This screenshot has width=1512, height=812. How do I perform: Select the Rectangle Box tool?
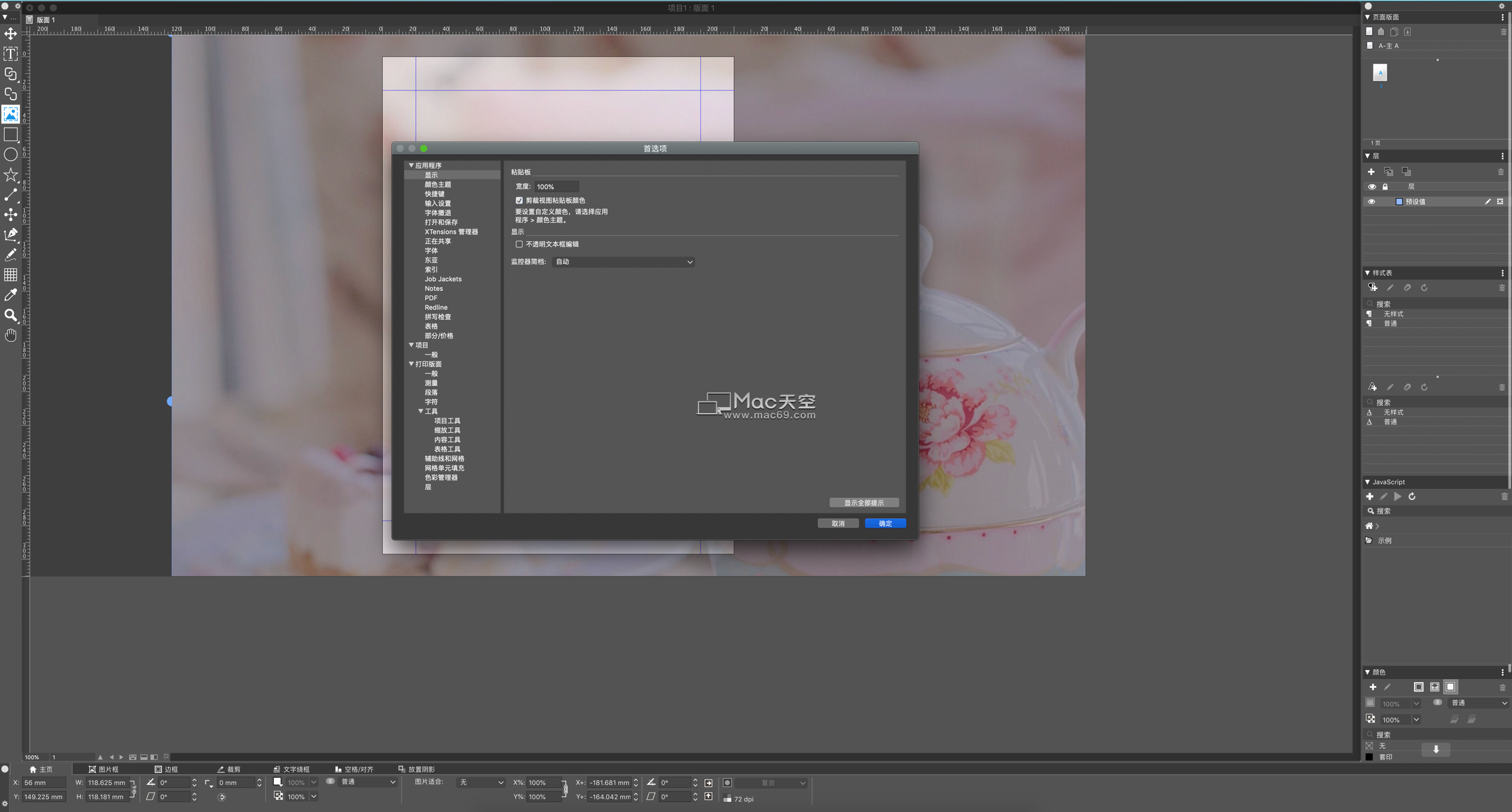[x=11, y=134]
